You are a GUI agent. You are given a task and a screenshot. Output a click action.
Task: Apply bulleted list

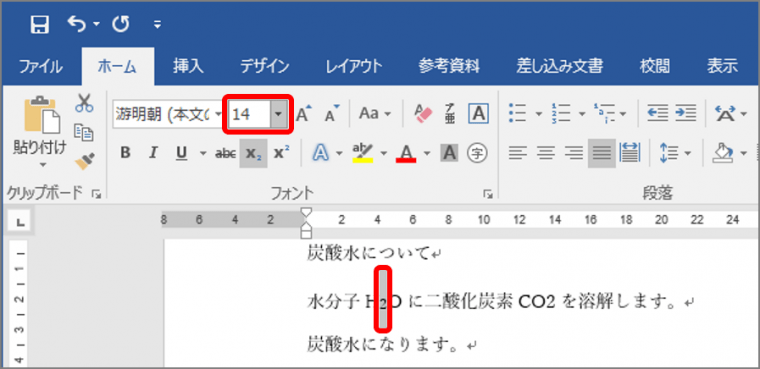518,114
